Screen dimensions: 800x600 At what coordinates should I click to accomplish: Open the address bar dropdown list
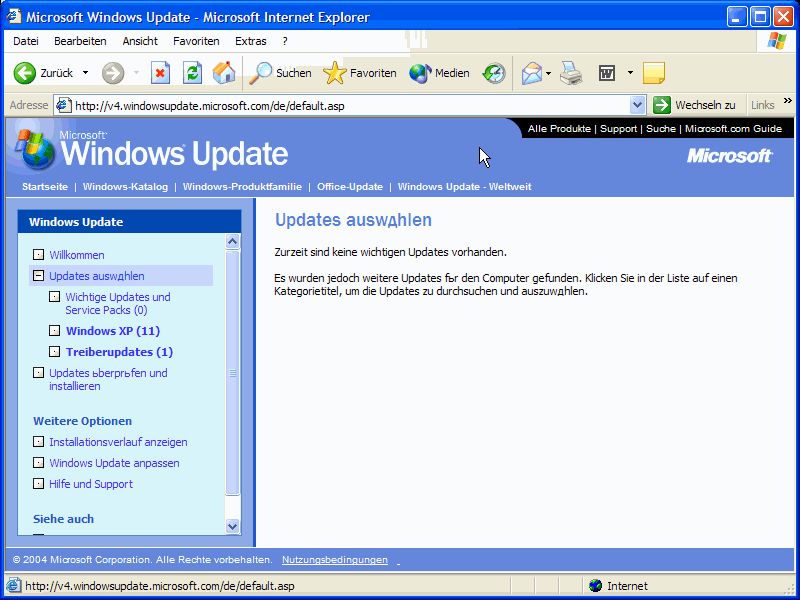tap(637, 106)
